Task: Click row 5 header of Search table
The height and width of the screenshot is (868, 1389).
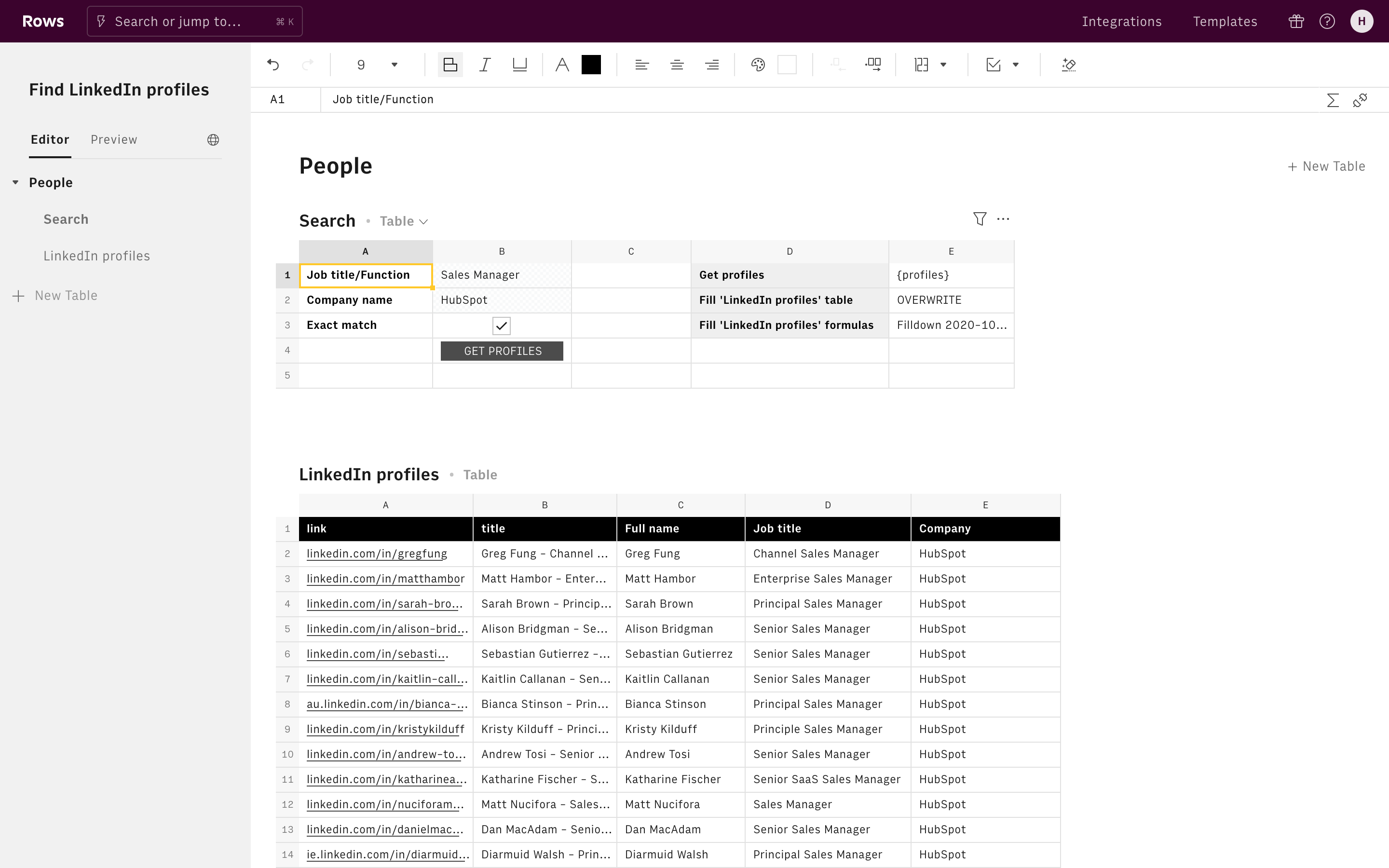Action: click(287, 376)
